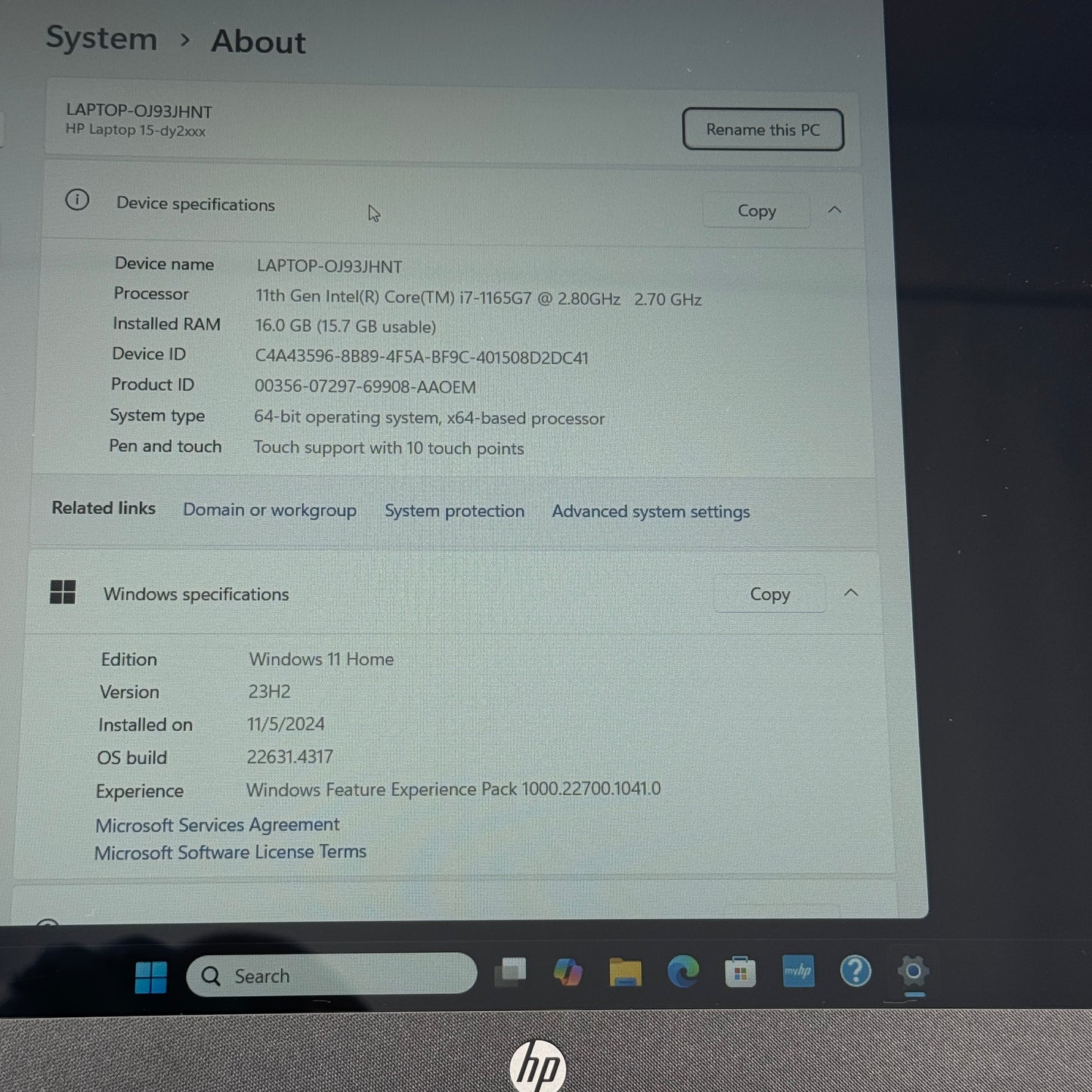Open the System protection link
Image resolution: width=1092 pixels, height=1092 pixels.
click(454, 511)
